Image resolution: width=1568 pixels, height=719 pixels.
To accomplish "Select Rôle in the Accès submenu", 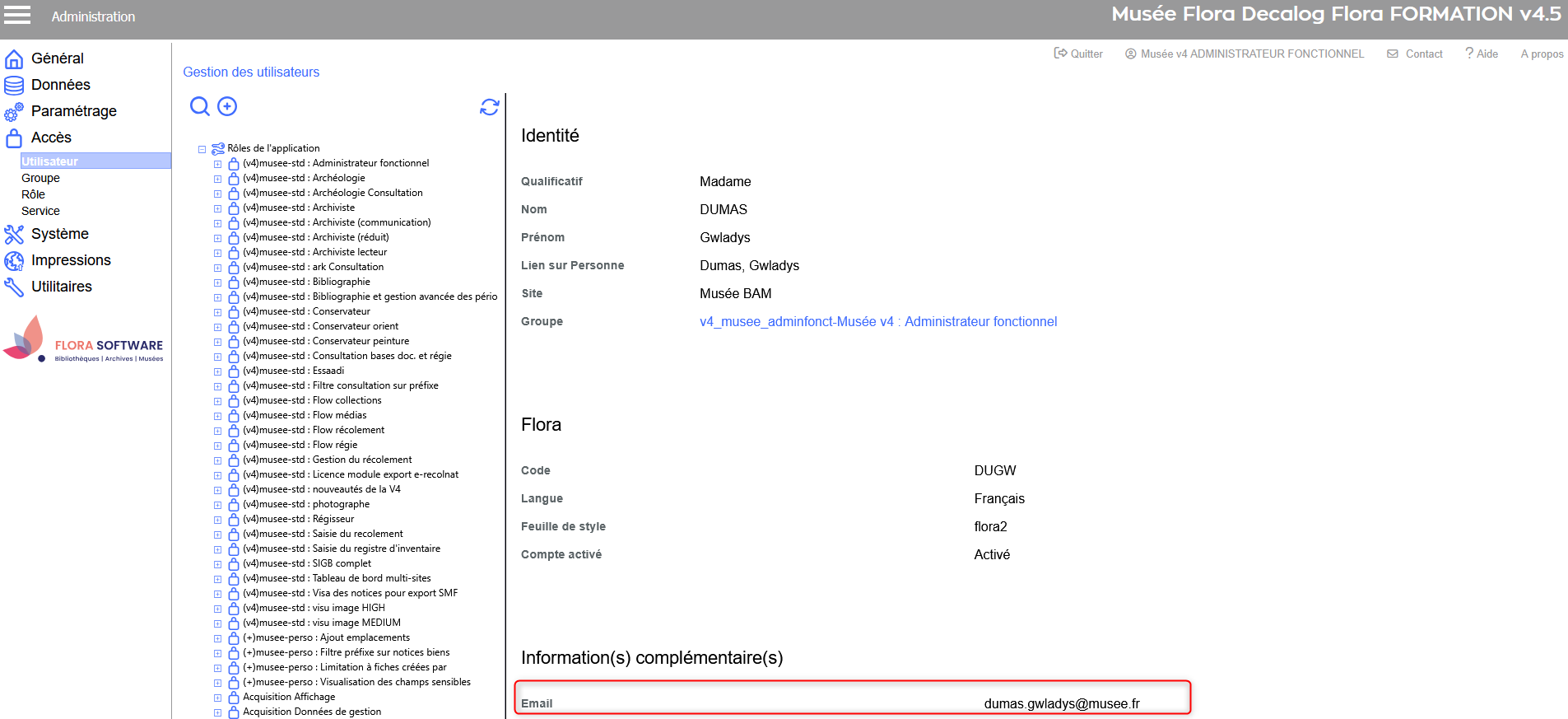I will coord(33,194).
